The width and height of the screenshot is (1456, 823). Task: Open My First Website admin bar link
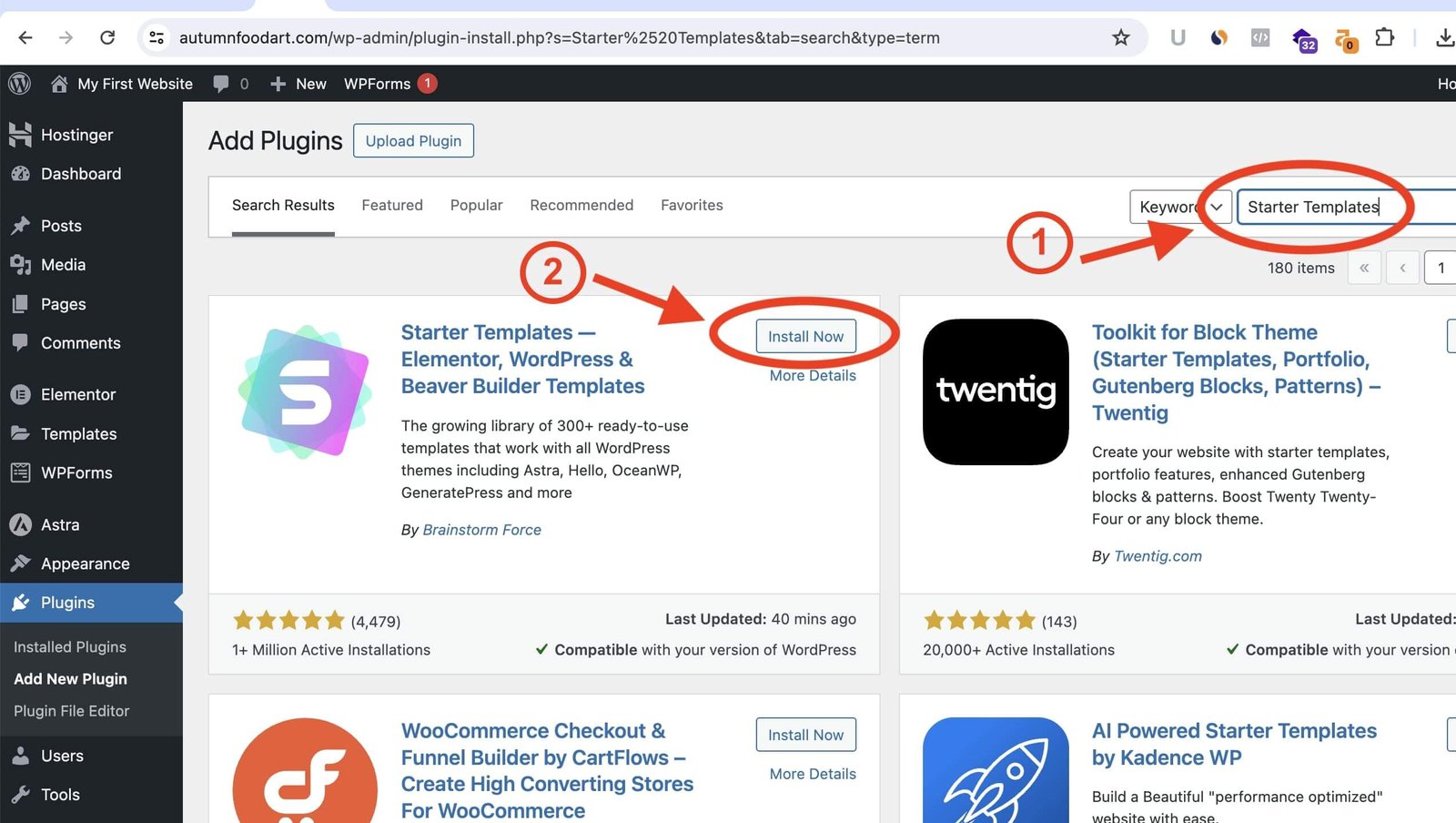pos(135,84)
